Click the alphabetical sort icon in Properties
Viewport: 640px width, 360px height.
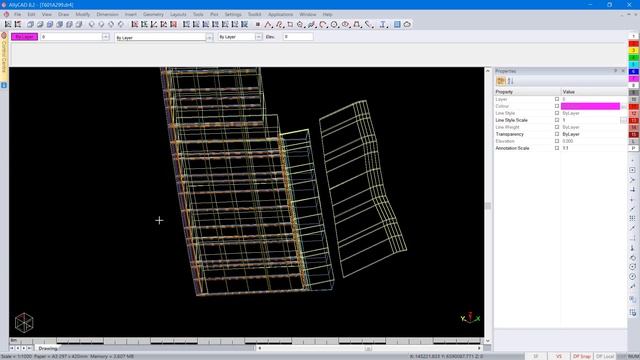510,81
